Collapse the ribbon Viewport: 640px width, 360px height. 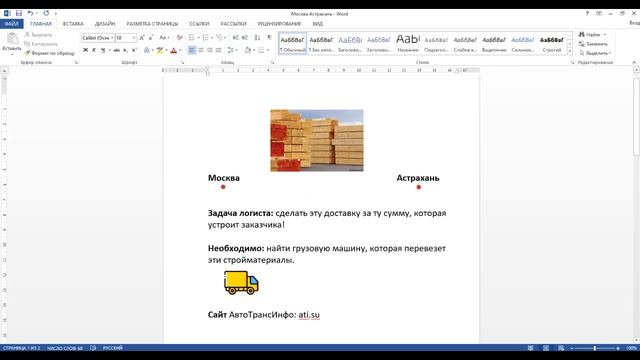[x=634, y=62]
